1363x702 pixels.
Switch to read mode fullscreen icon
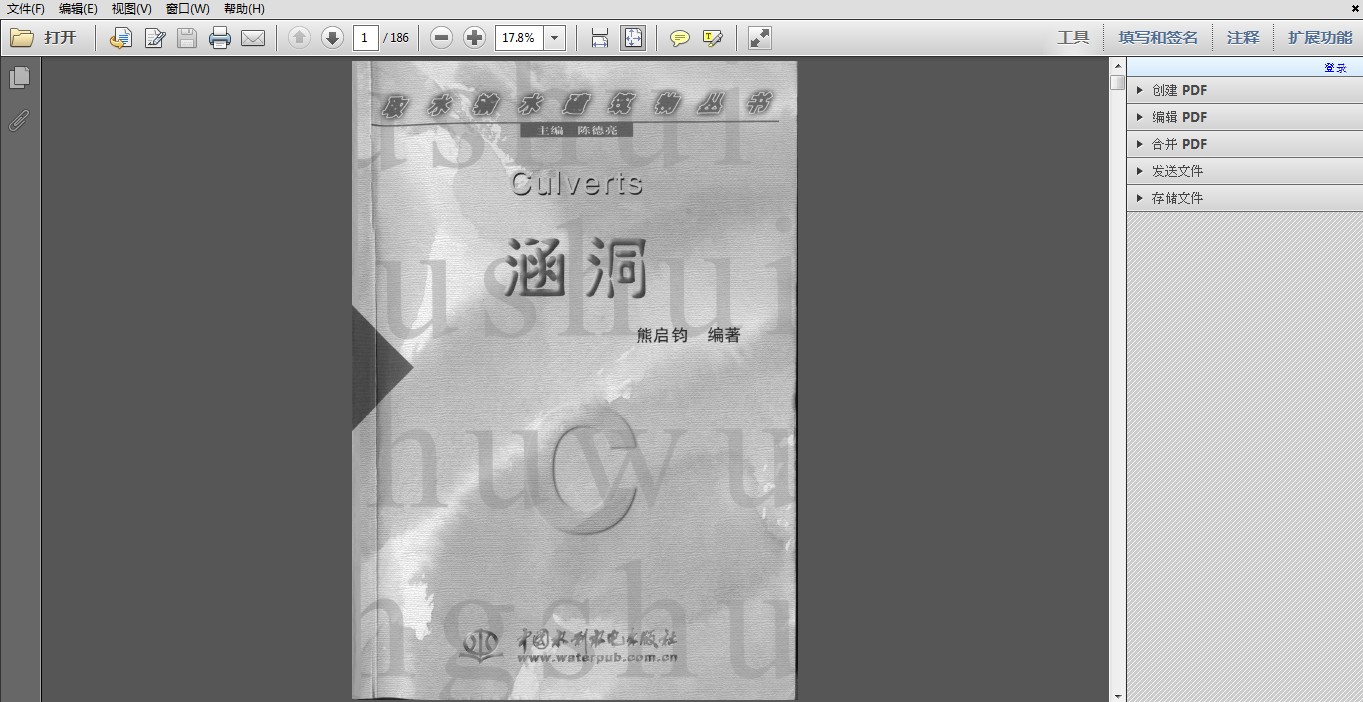click(x=760, y=38)
